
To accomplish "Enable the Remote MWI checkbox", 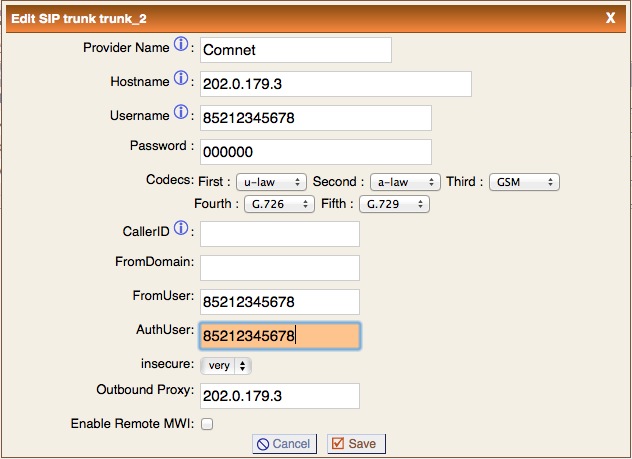I will point(207,424).
